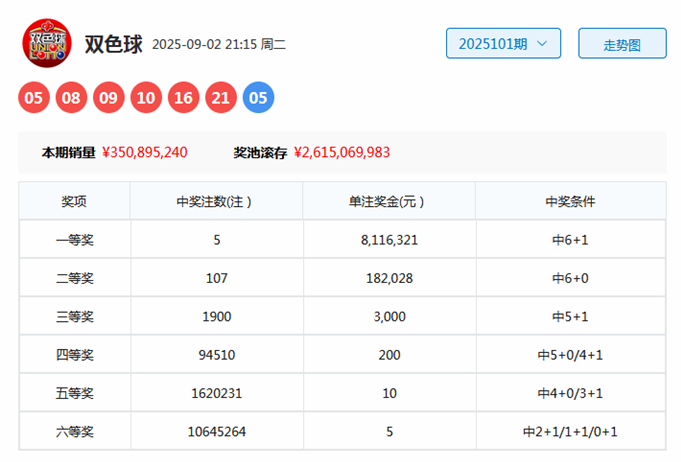Select sixth prize winners count 10645264
Viewport: 681px width, 462px height.
click(x=216, y=432)
